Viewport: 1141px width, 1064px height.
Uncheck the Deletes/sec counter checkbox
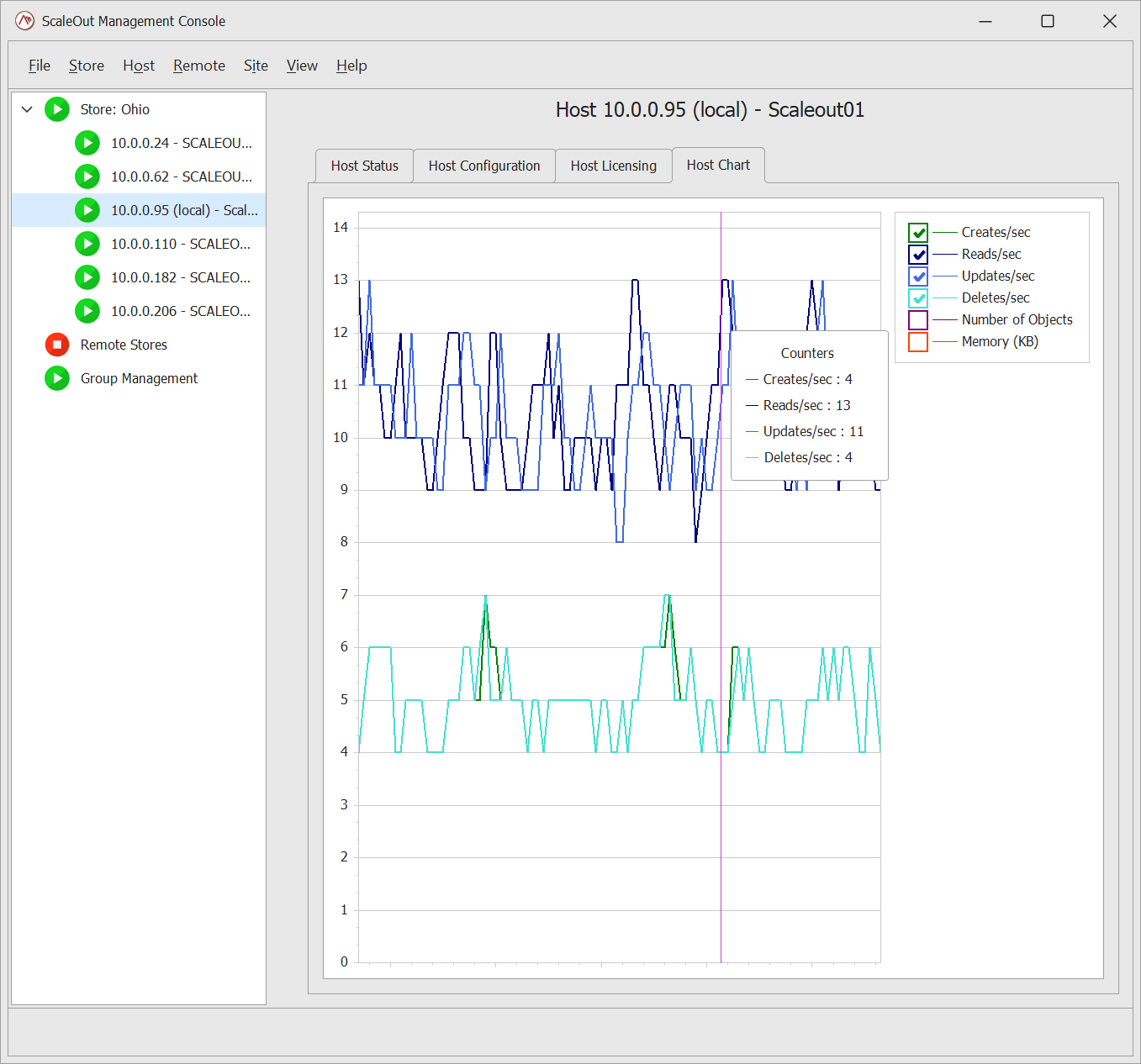pos(918,298)
